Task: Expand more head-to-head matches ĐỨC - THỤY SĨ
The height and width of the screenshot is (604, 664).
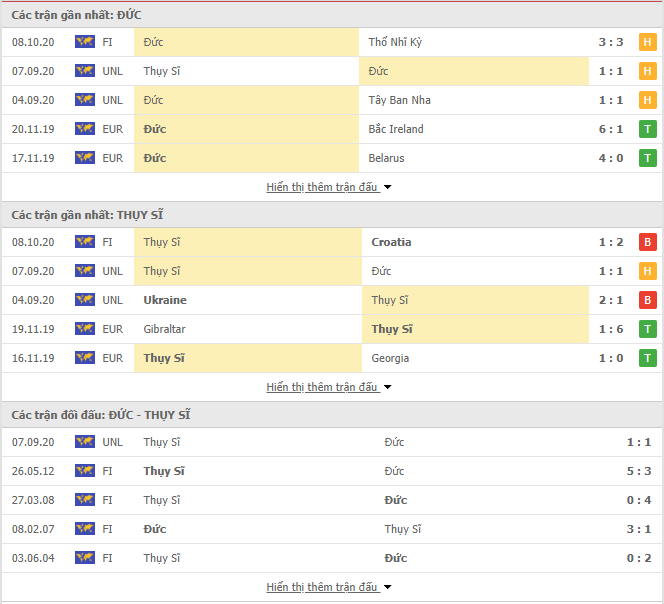Action: [329, 587]
